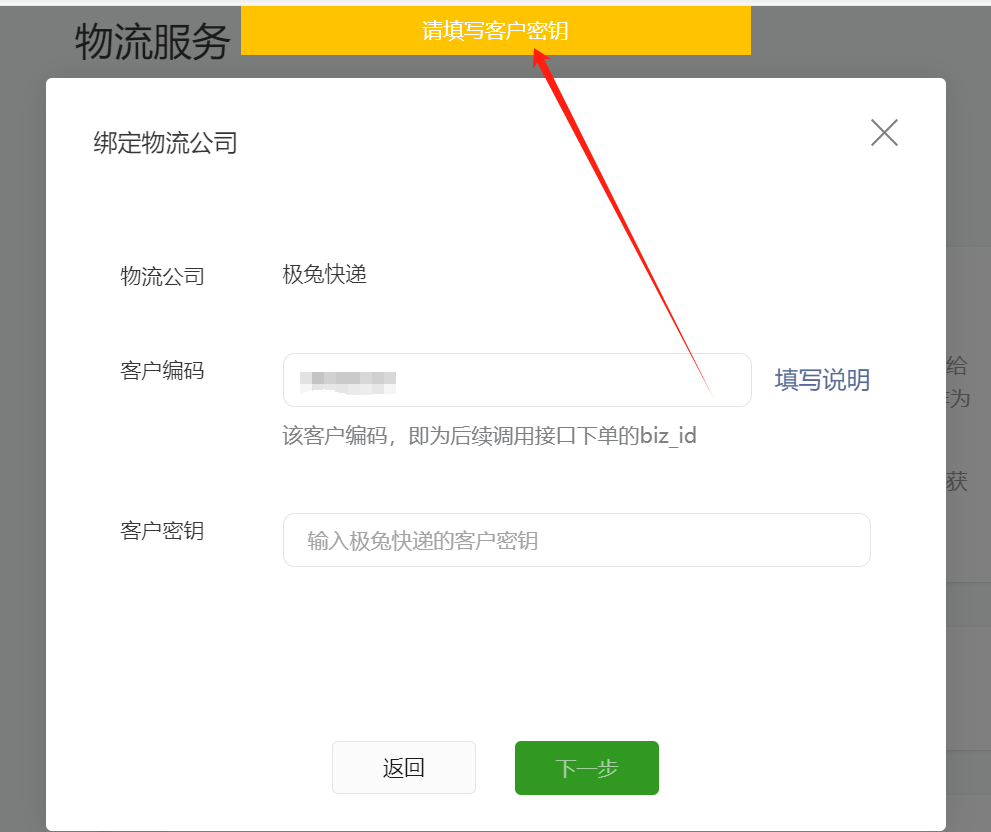Image resolution: width=991 pixels, height=832 pixels.
Task: Click the 返回 button
Action: point(404,768)
